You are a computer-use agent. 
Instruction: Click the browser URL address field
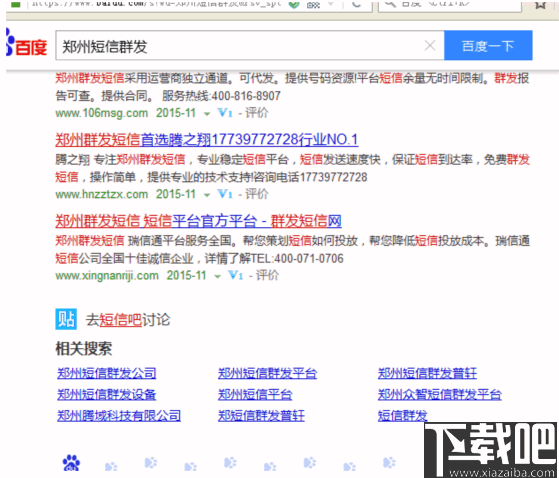coord(157,4)
